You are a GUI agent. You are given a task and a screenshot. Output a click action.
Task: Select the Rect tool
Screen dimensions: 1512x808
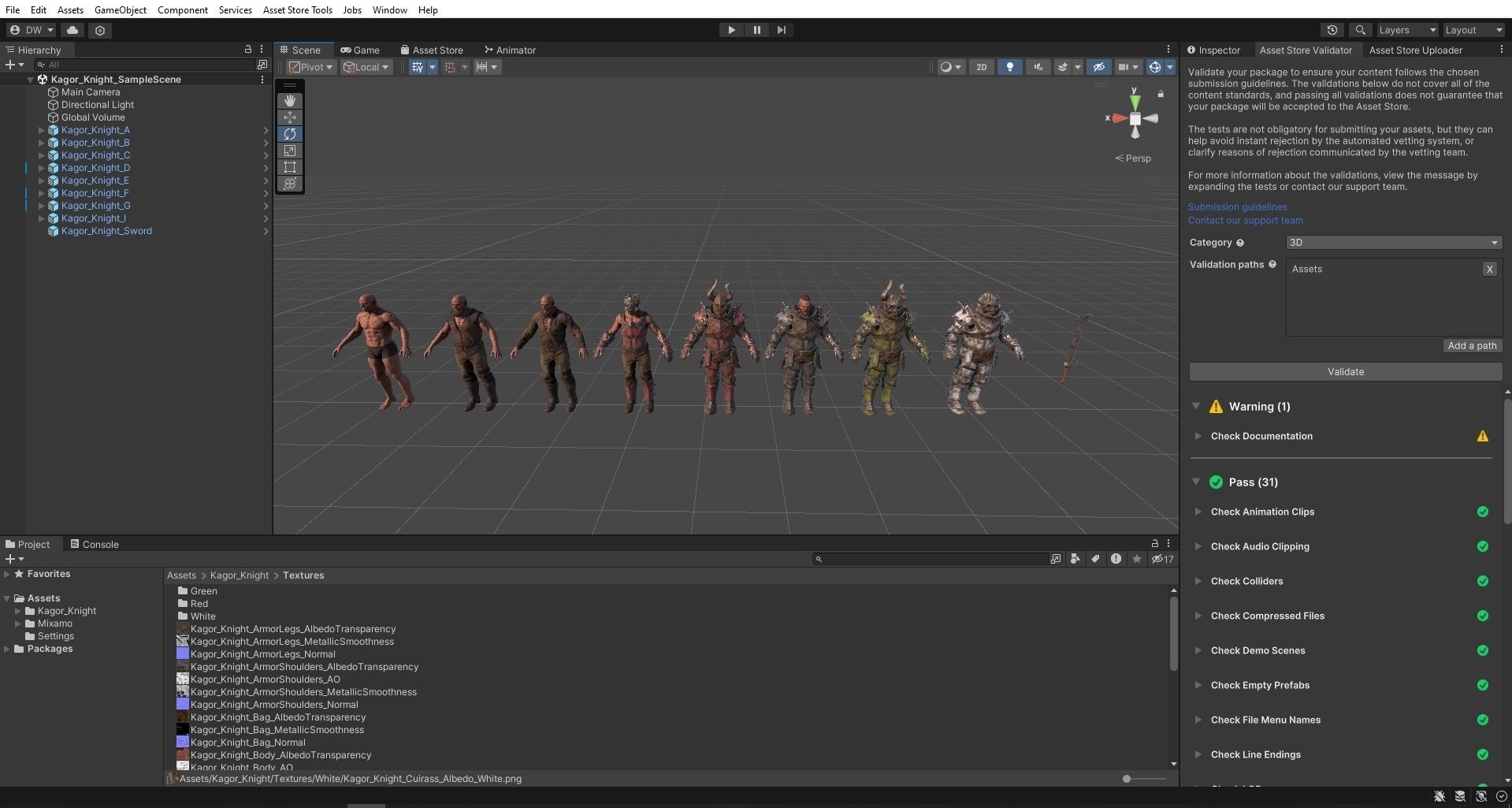tap(290, 167)
